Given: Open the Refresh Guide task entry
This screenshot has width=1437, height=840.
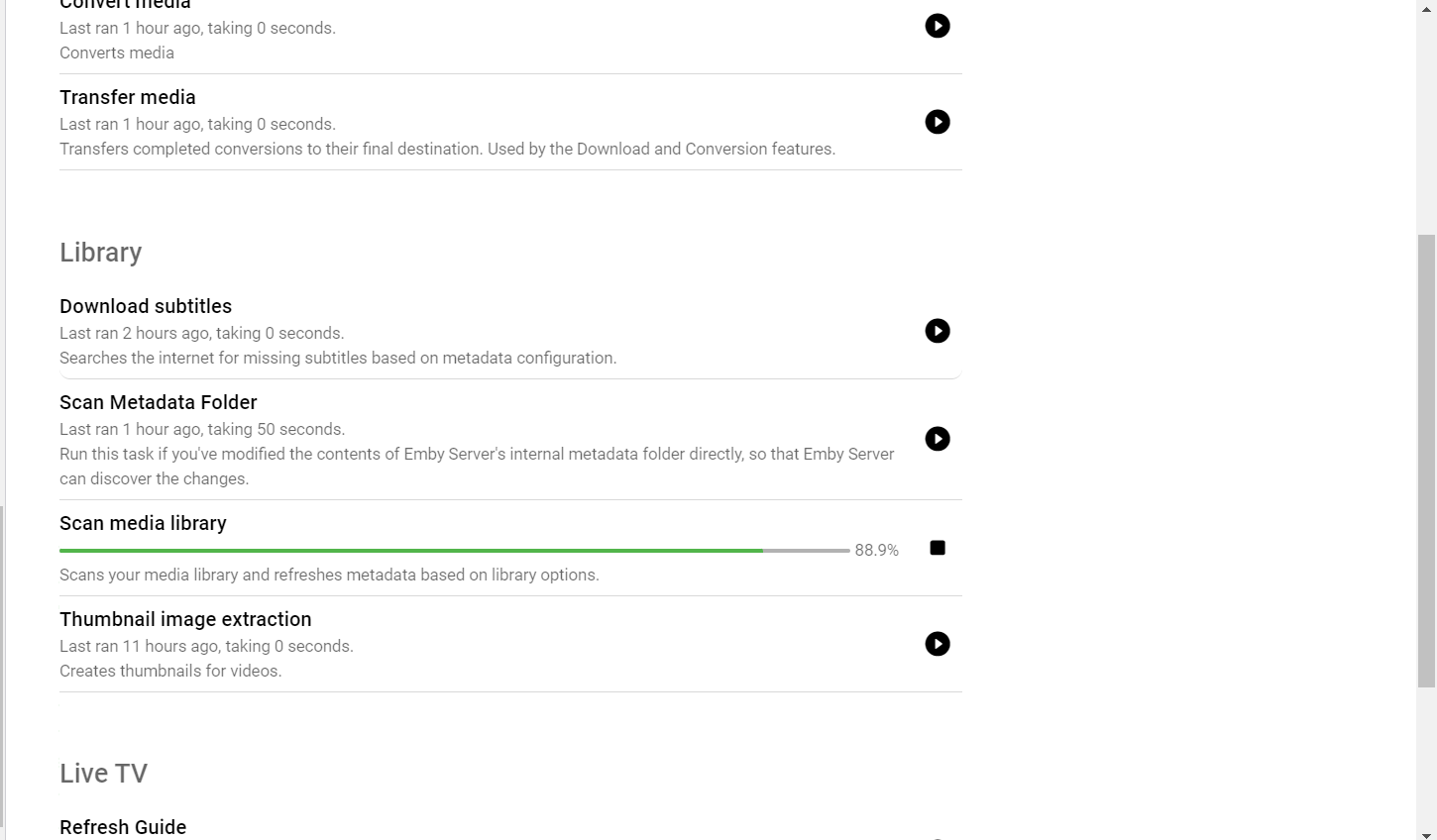Looking at the screenshot, I should 123,826.
